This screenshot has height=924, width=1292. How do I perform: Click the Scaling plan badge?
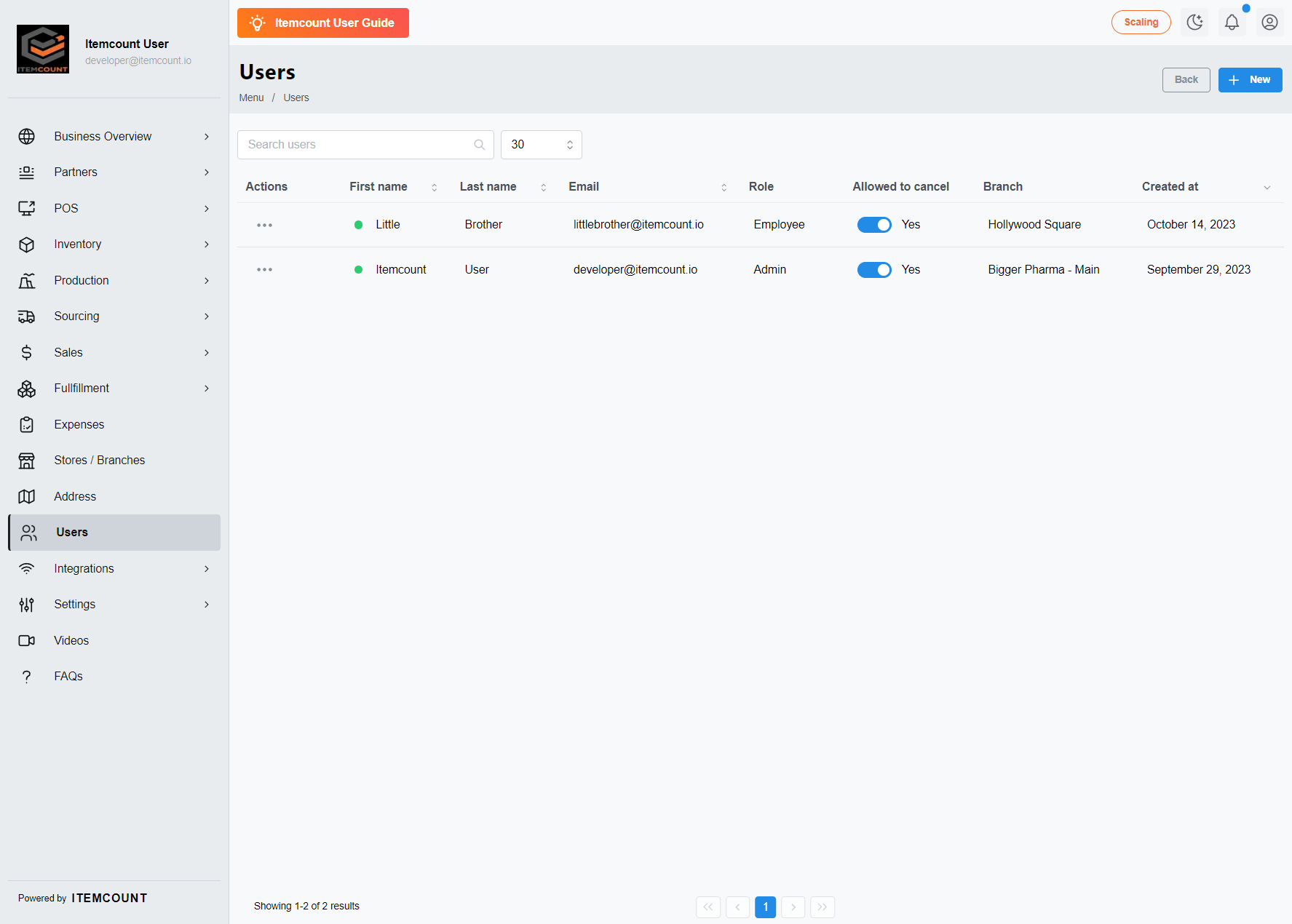tap(1141, 23)
